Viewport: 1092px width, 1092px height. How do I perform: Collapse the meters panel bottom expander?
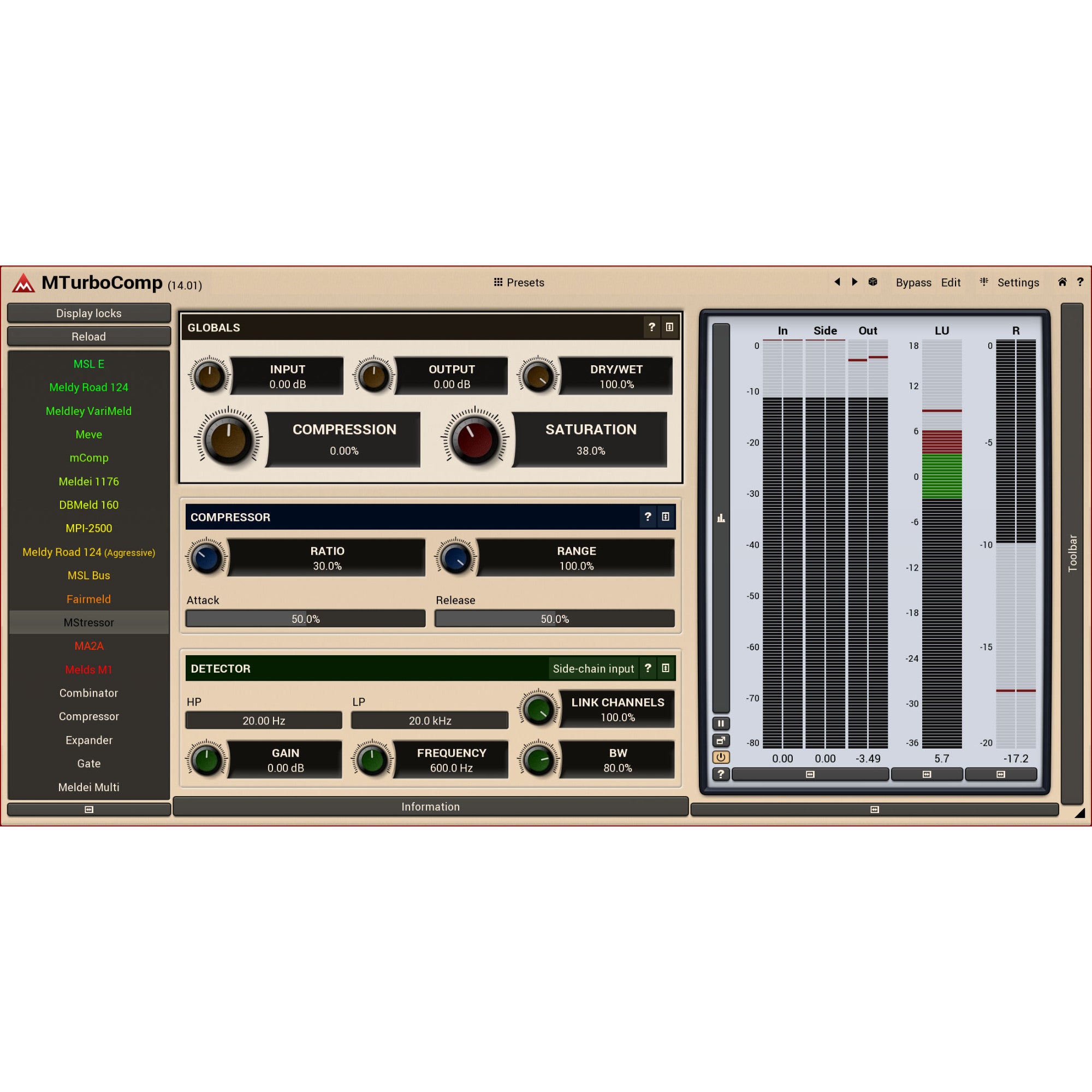pyautogui.click(x=874, y=809)
